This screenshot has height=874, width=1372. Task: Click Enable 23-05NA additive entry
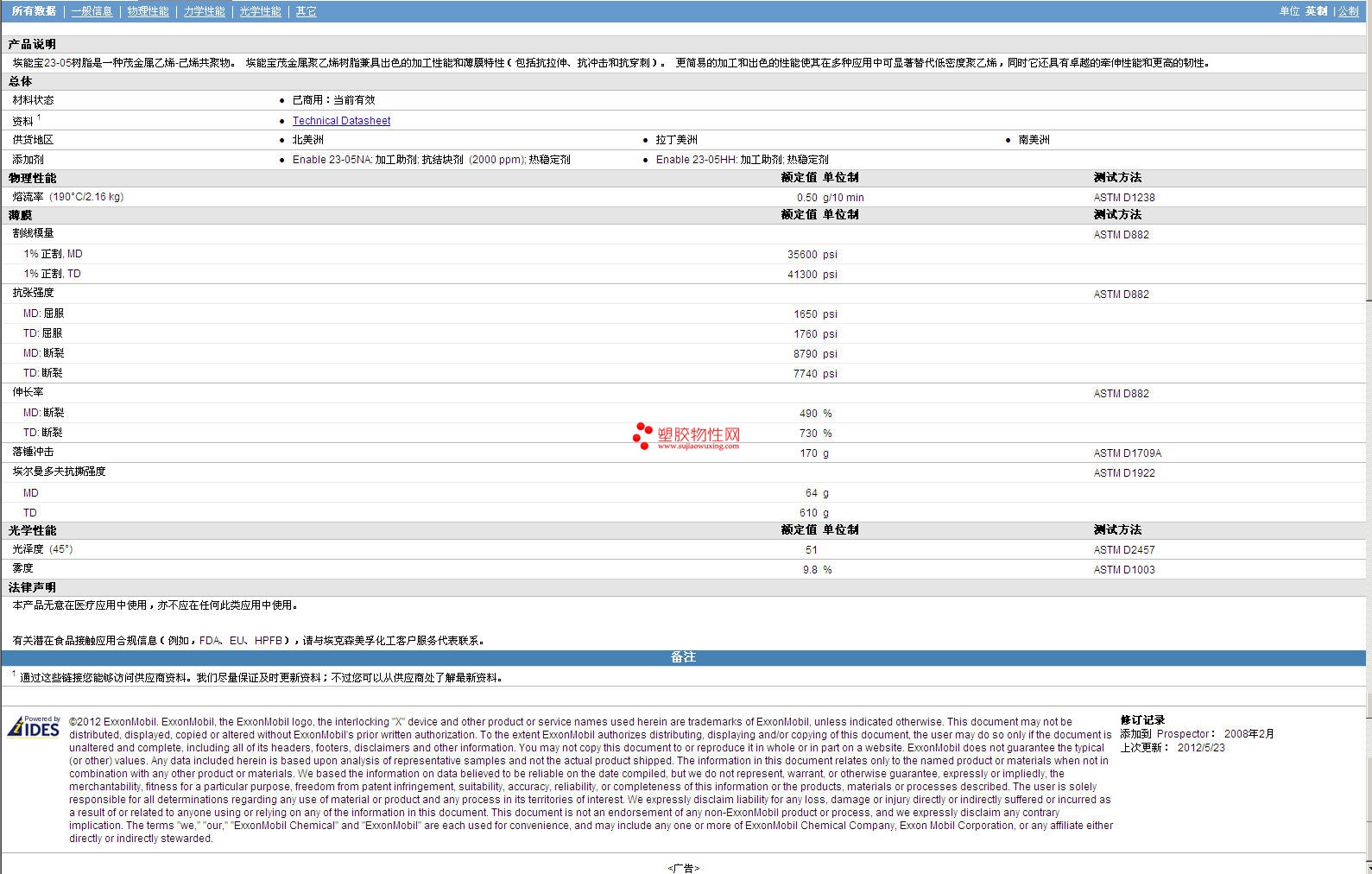tap(431, 160)
